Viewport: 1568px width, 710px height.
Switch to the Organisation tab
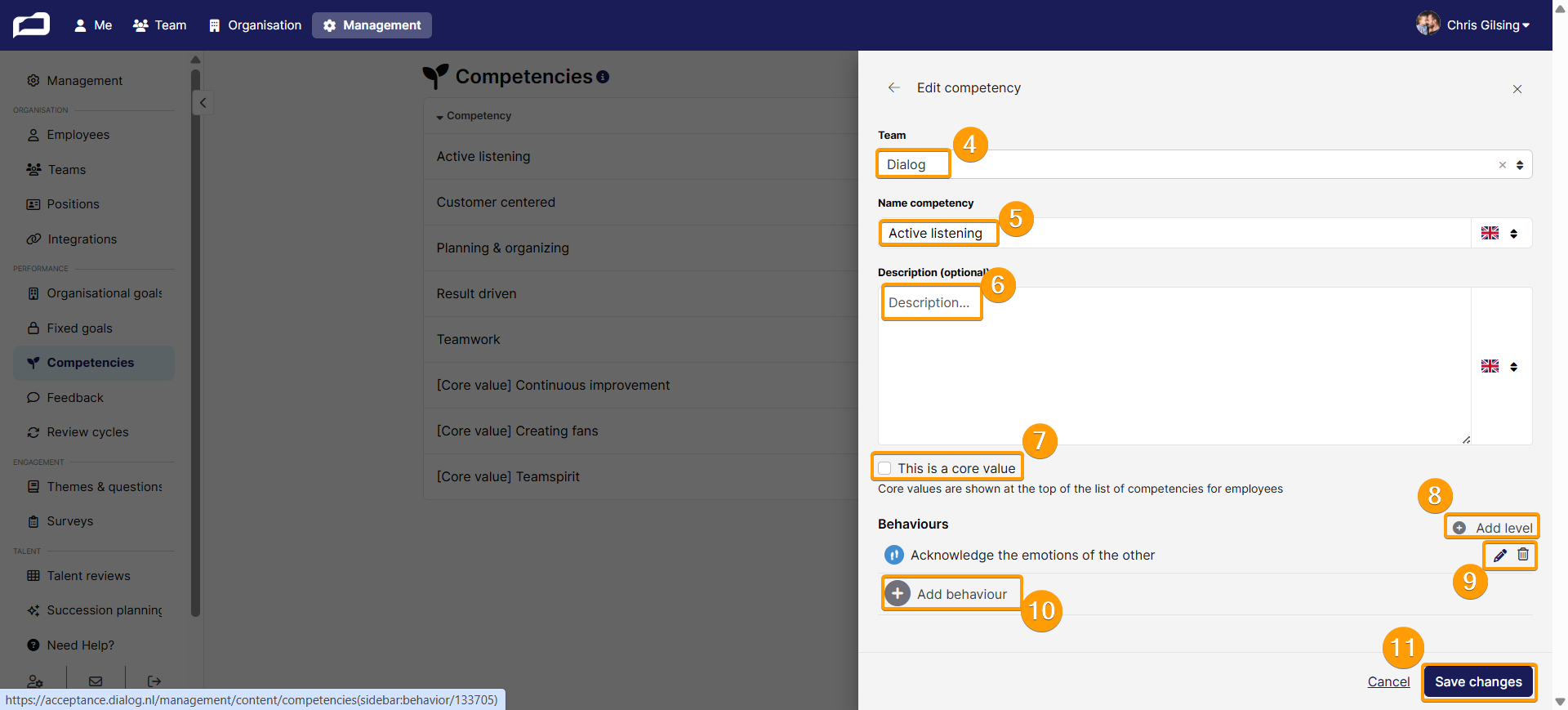pyautogui.click(x=255, y=25)
